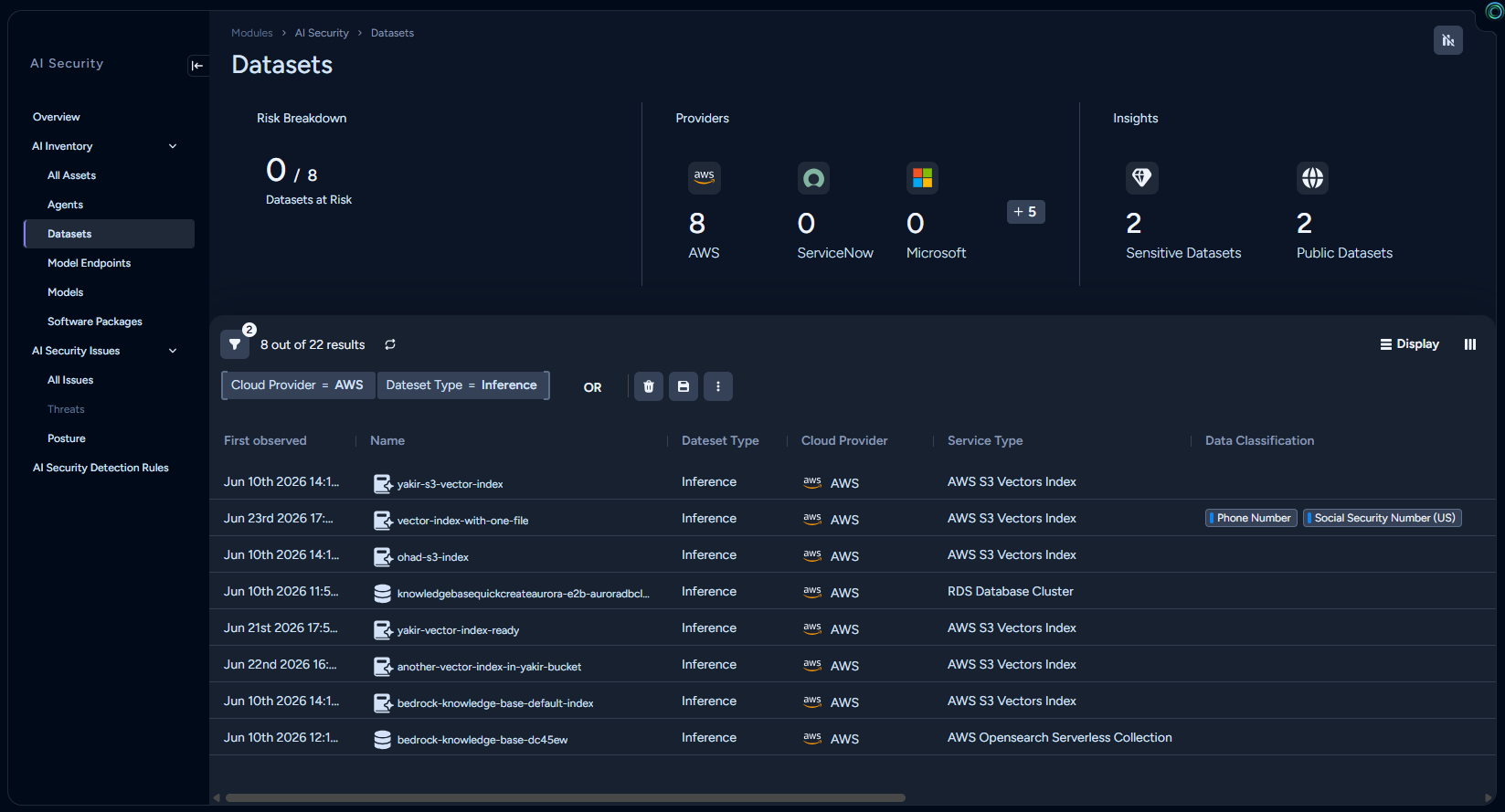1505x812 pixels.
Task: Click the dataset icon for yakir-s3-vector-index
Action: coord(383,484)
